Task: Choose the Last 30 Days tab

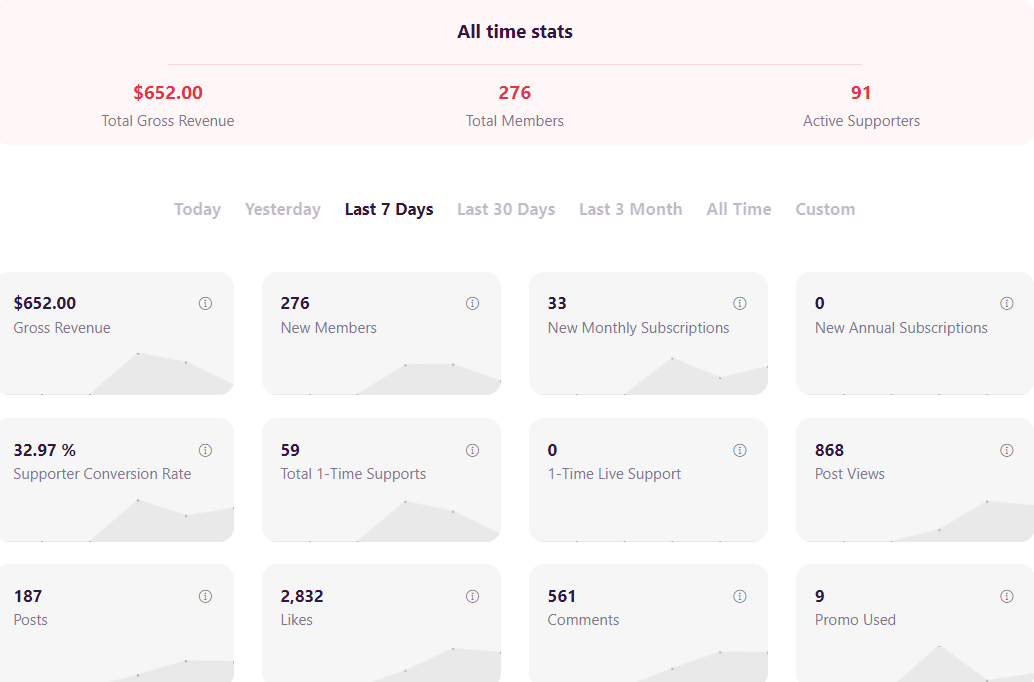Action: click(506, 210)
